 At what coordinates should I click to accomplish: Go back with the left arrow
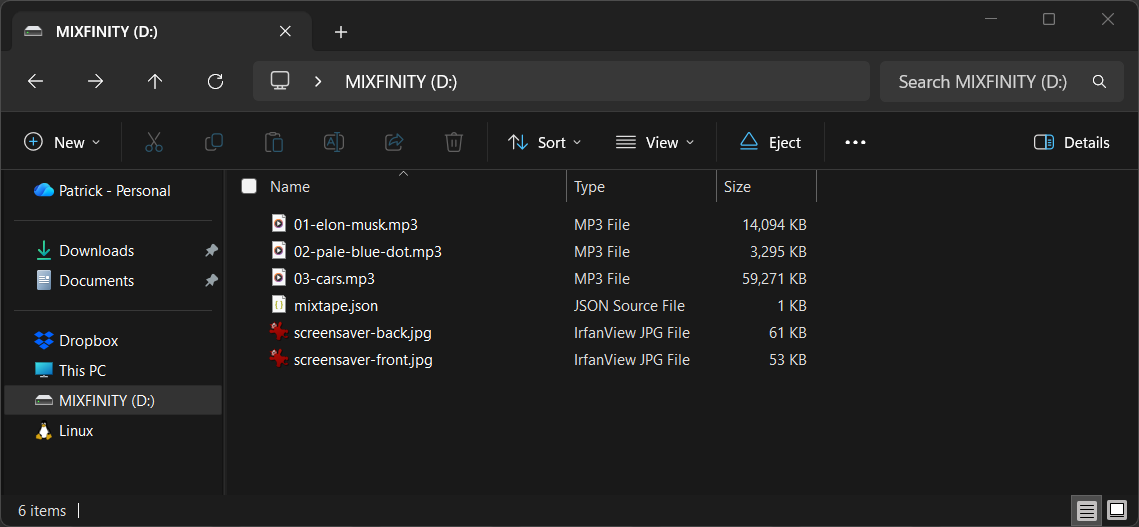(36, 81)
